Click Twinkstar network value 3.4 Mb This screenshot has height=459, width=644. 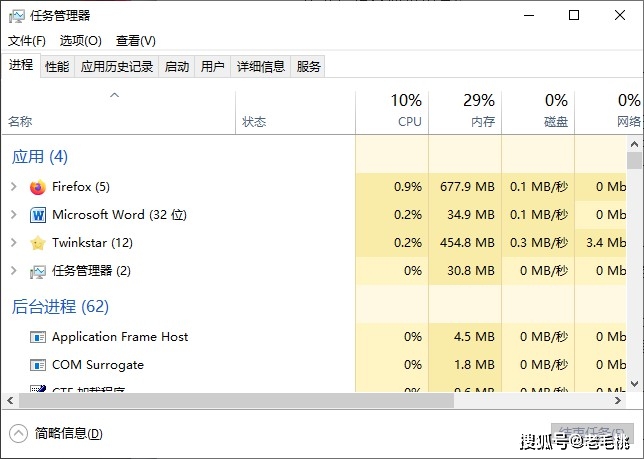click(606, 243)
